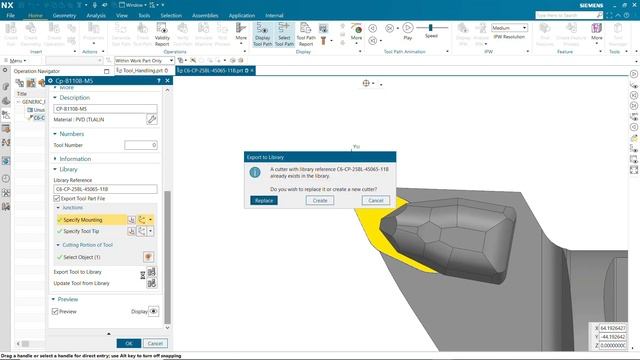Switch to the Geometry ribbon tab
Image resolution: width=640 pixels, height=360 pixels.
coord(64,16)
